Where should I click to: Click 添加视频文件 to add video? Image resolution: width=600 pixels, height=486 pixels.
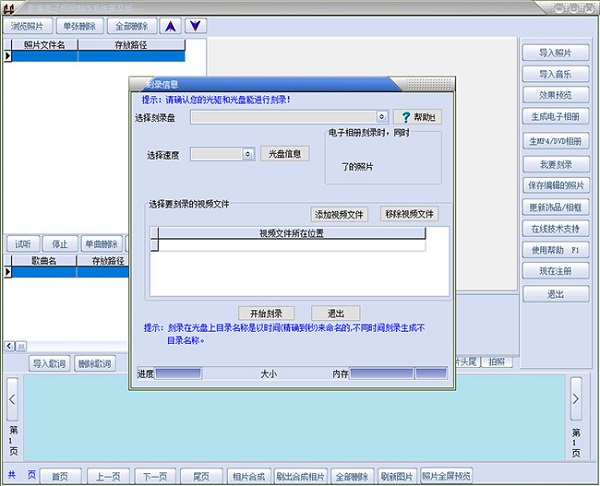pyautogui.click(x=339, y=215)
